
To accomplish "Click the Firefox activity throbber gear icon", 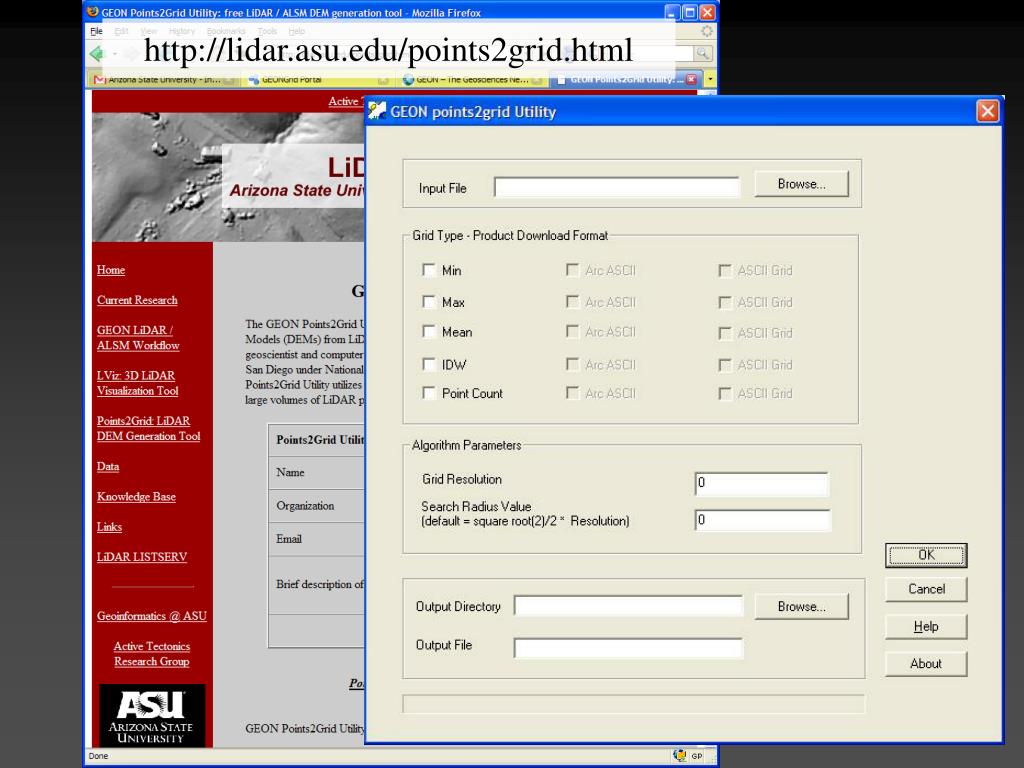I will point(707,31).
